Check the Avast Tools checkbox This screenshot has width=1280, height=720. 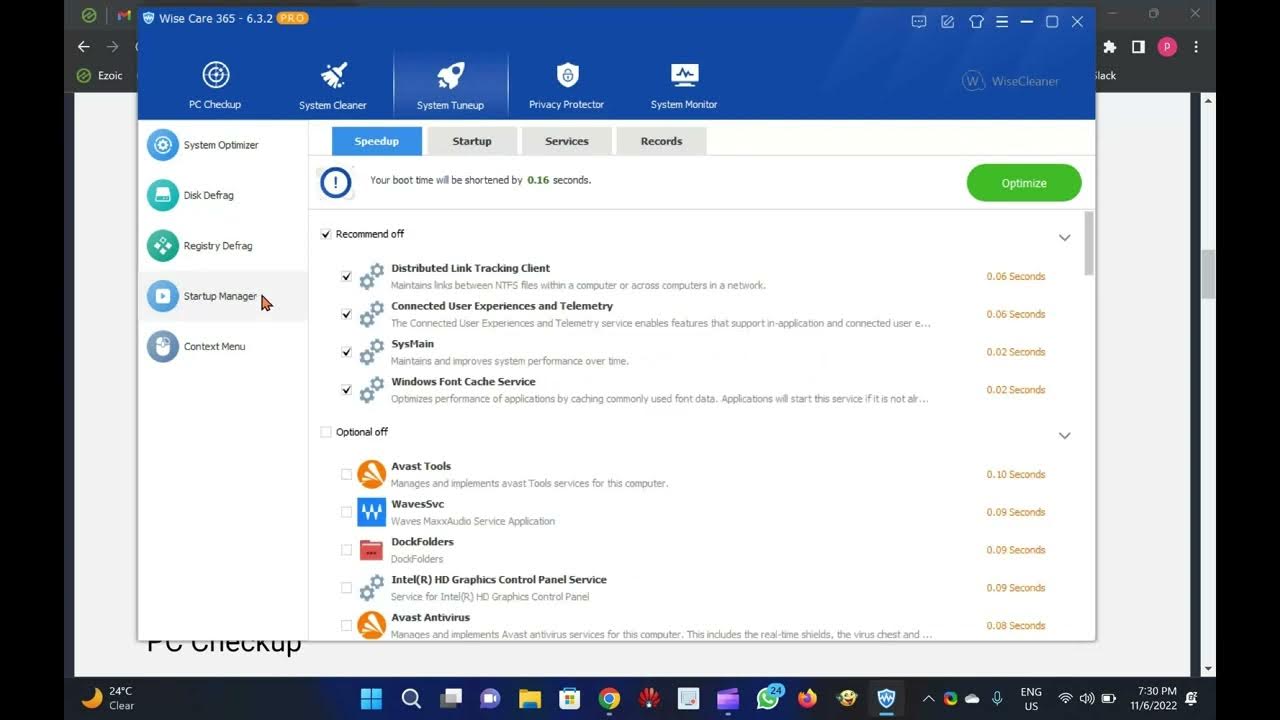(346, 474)
